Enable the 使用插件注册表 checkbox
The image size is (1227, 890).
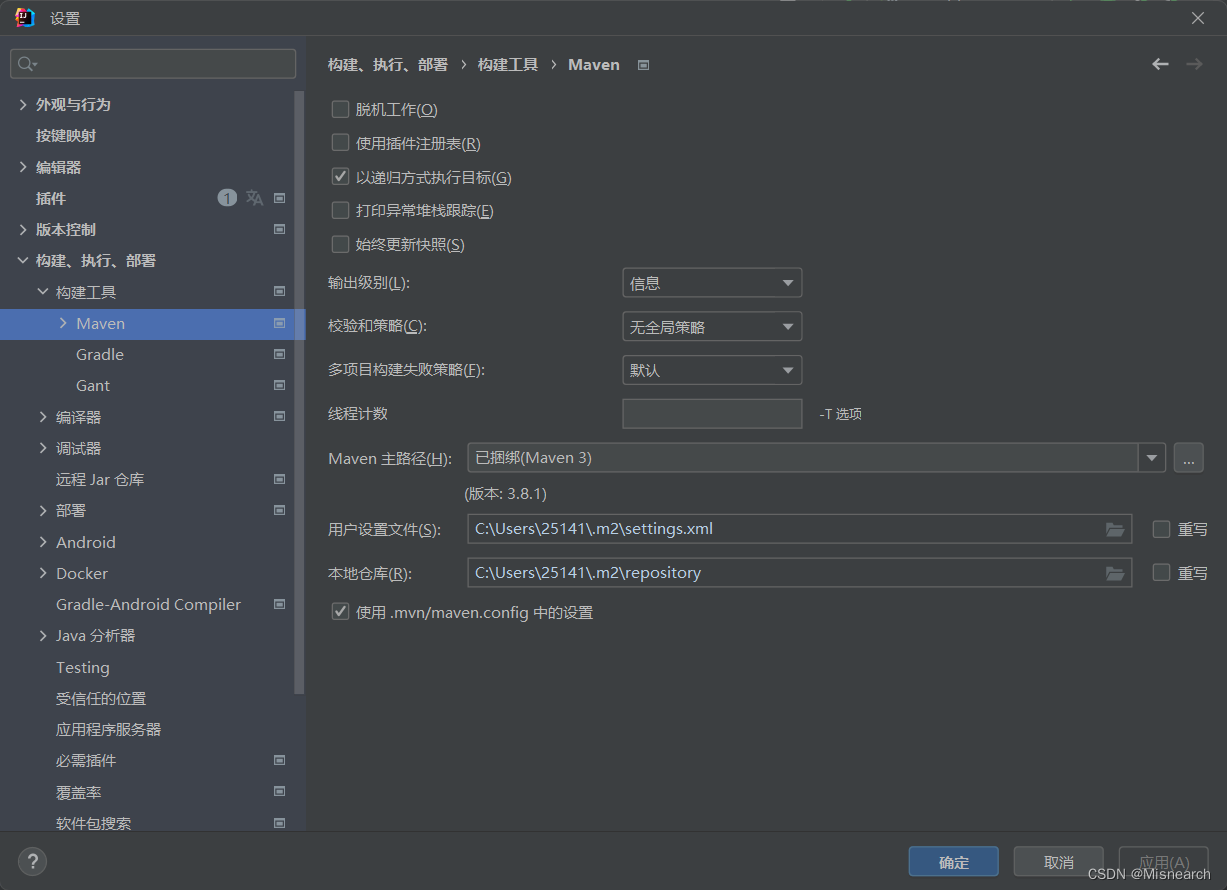pyautogui.click(x=340, y=143)
